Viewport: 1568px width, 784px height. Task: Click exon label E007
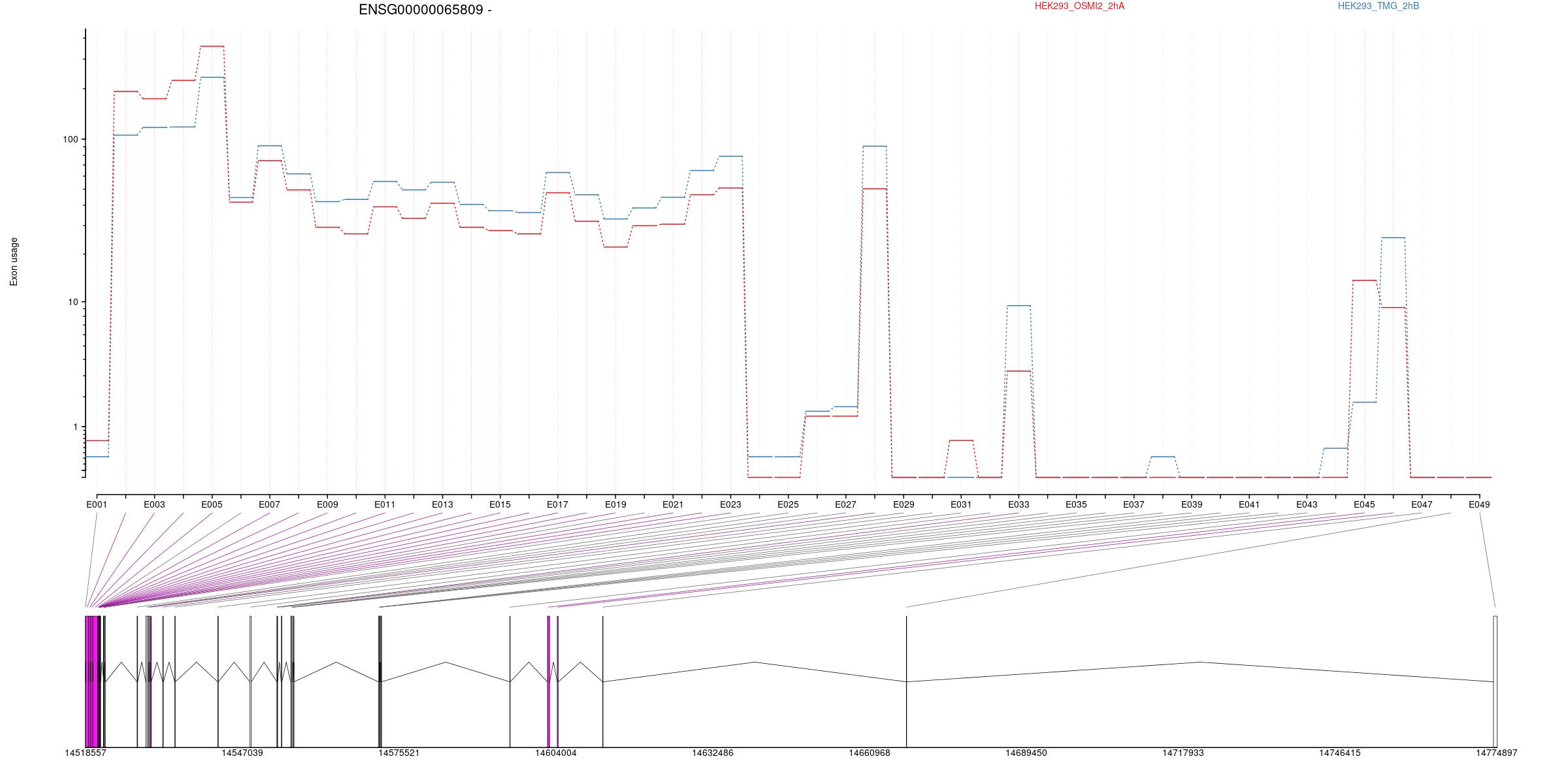[269, 504]
